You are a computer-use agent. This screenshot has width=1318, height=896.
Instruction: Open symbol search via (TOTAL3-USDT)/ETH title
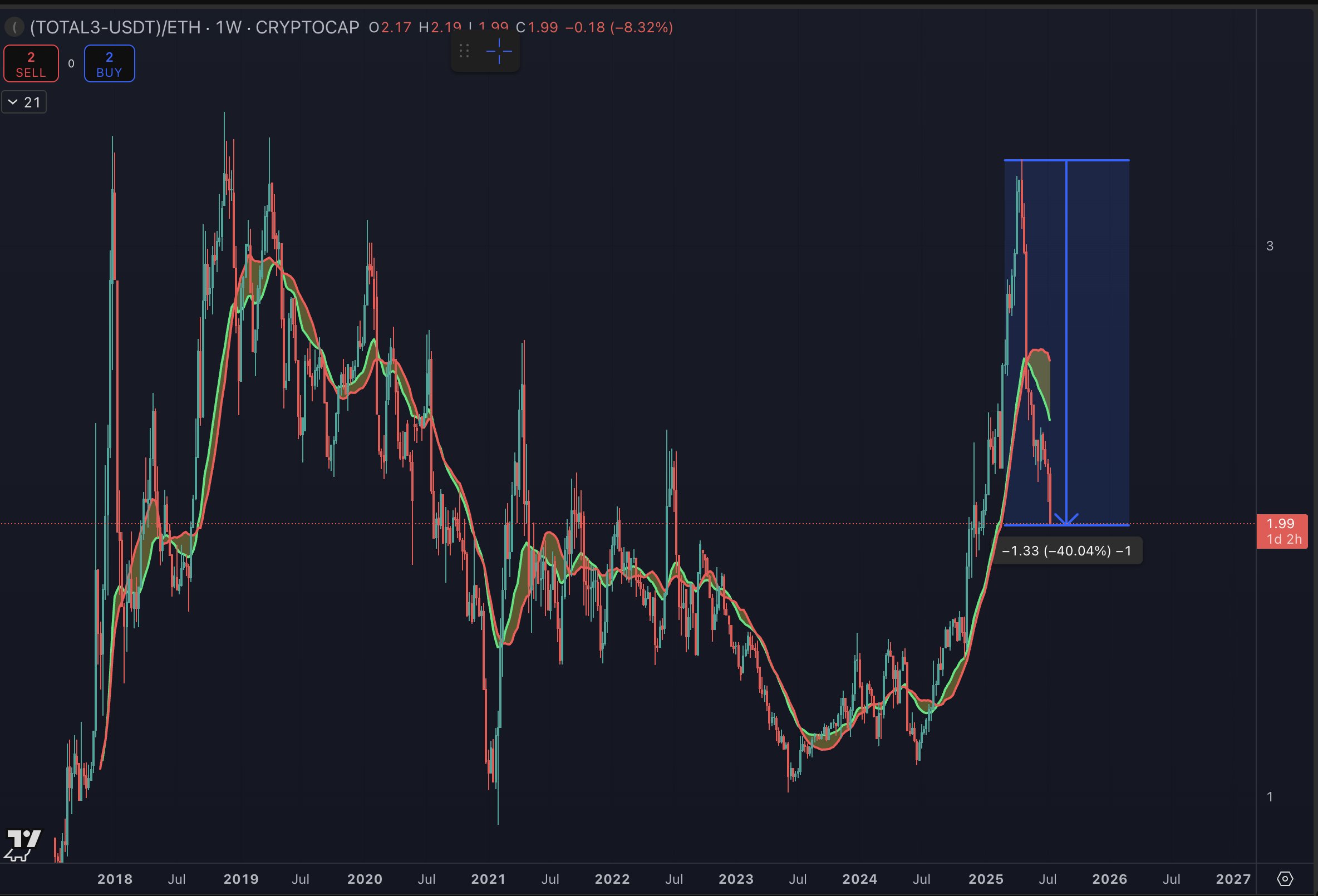115,27
